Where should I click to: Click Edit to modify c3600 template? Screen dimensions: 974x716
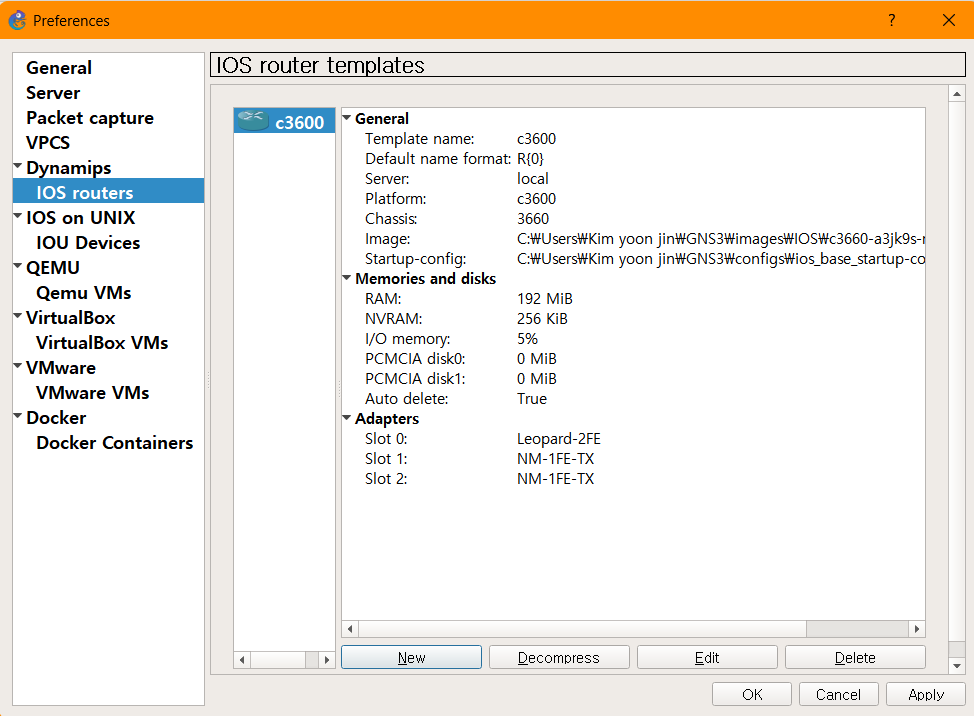click(707, 657)
